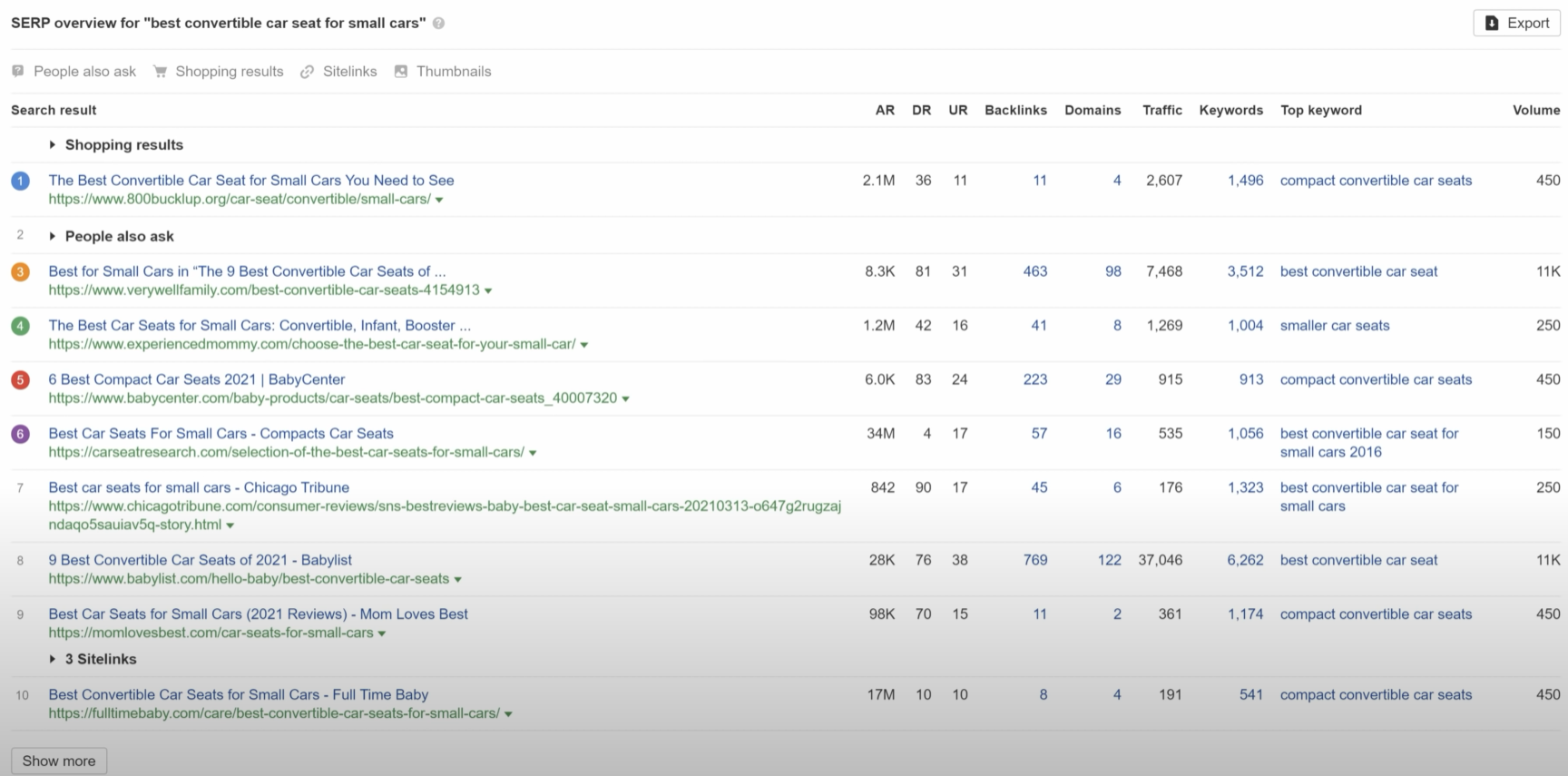Open The Best Convertible Car Seat for Small Cars result
This screenshot has height=776, width=1568.
tap(251, 181)
